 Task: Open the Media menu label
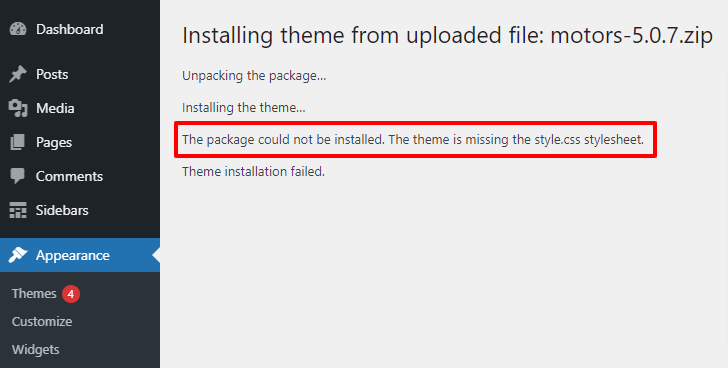pos(55,108)
